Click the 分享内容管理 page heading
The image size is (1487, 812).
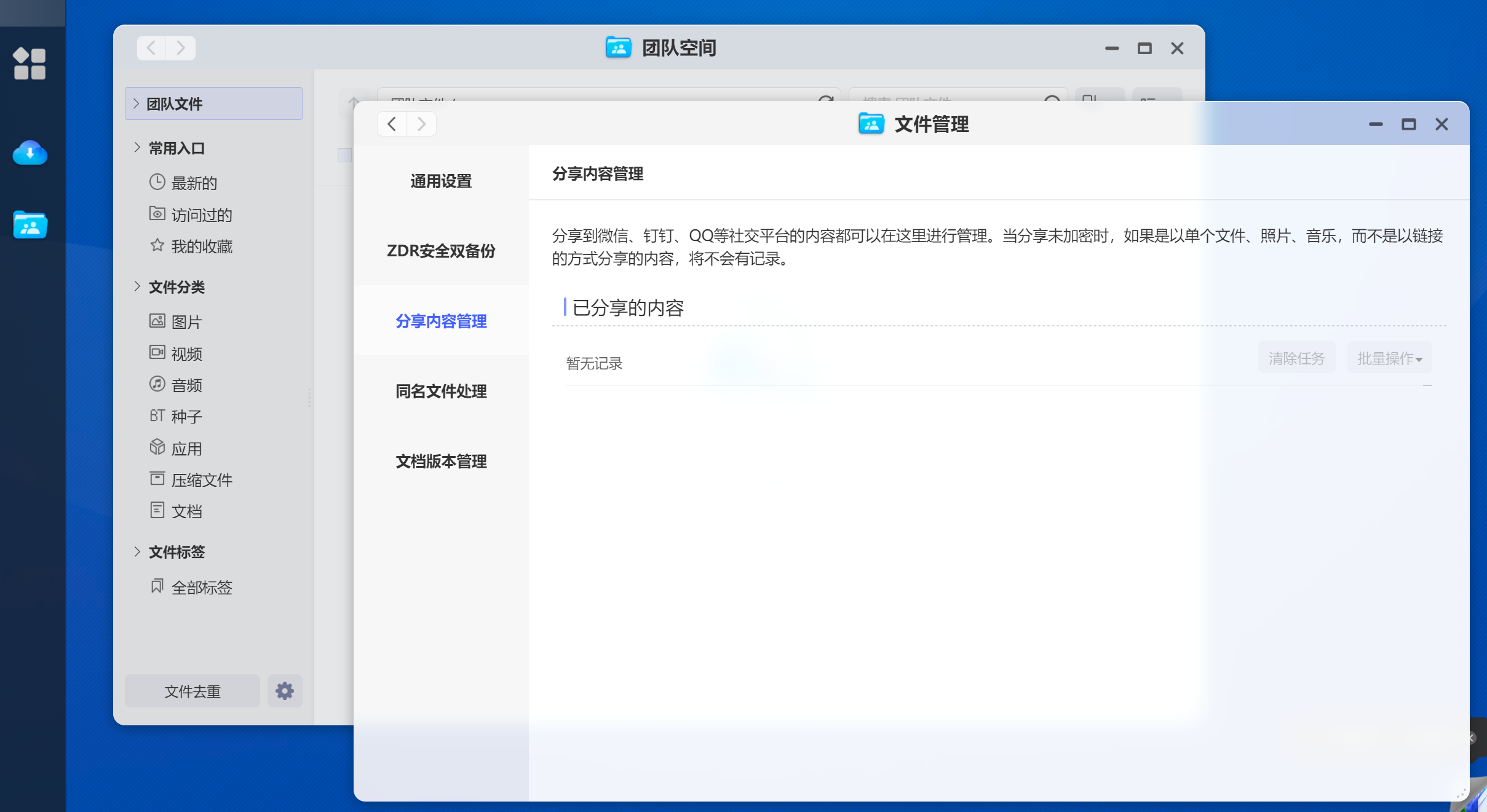coord(598,174)
